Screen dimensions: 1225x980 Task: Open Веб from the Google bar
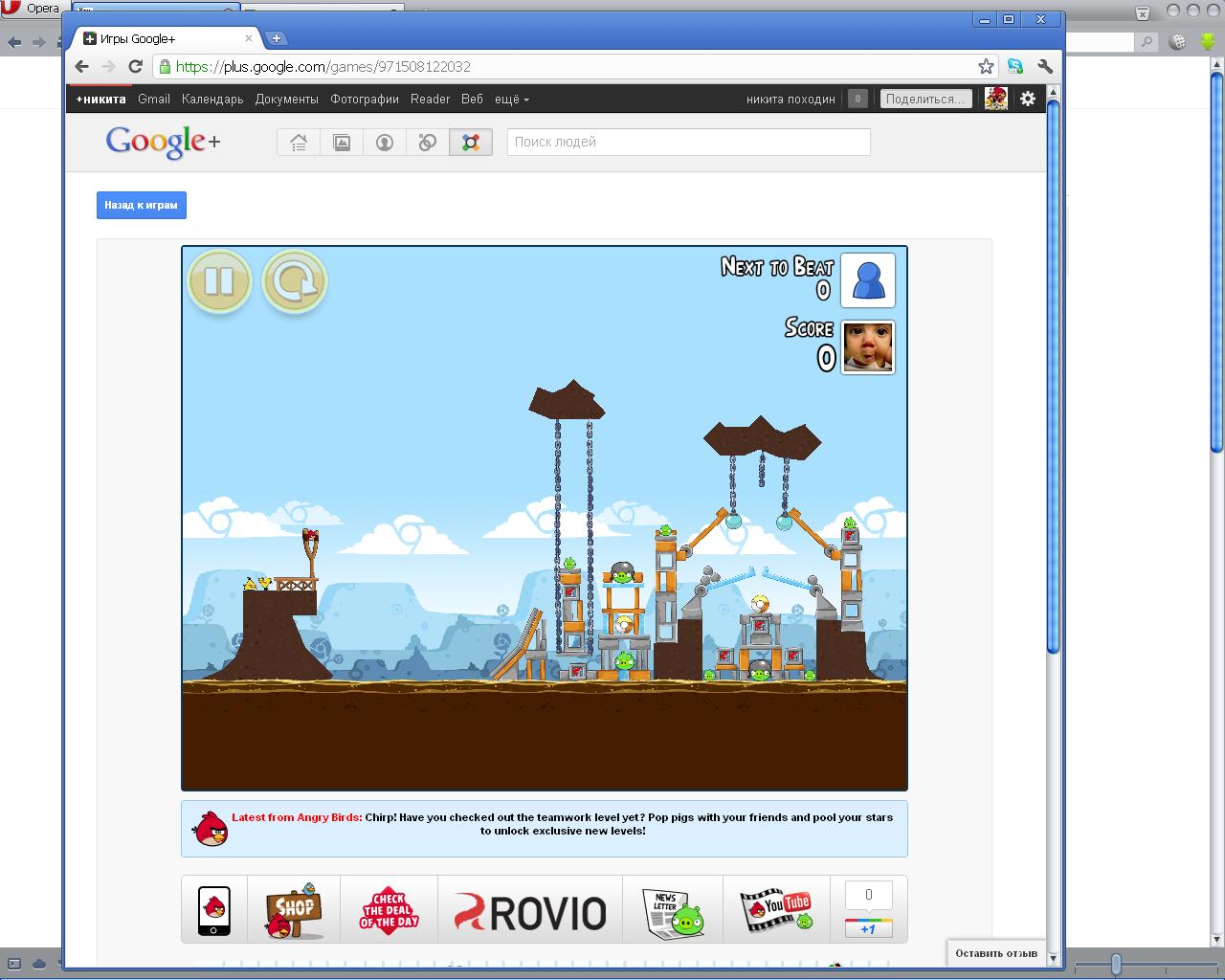point(472,99)
